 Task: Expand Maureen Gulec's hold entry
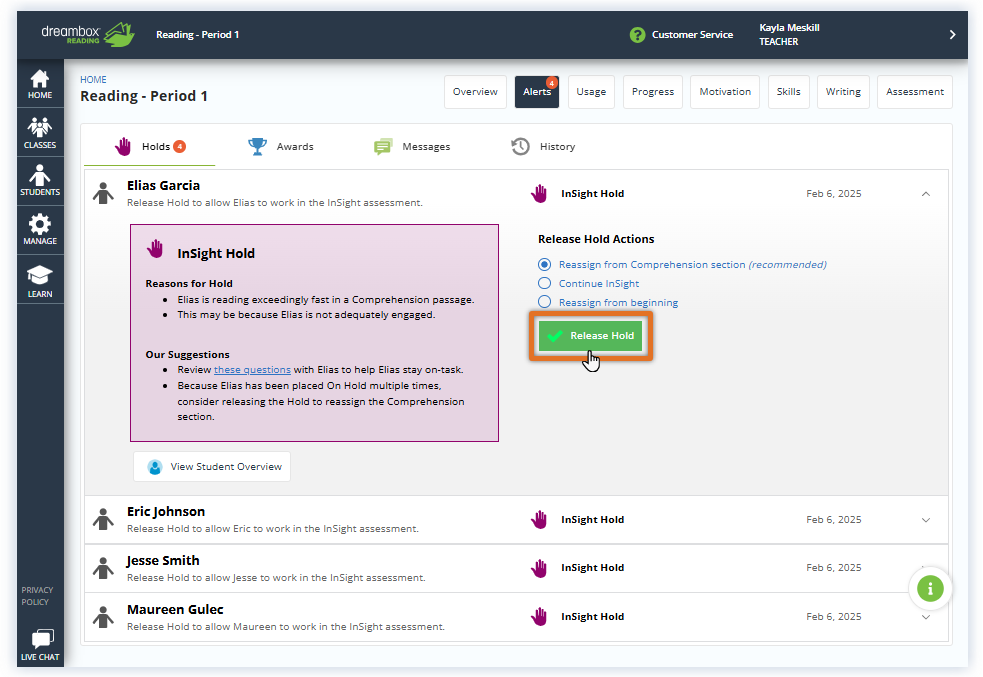926,616
